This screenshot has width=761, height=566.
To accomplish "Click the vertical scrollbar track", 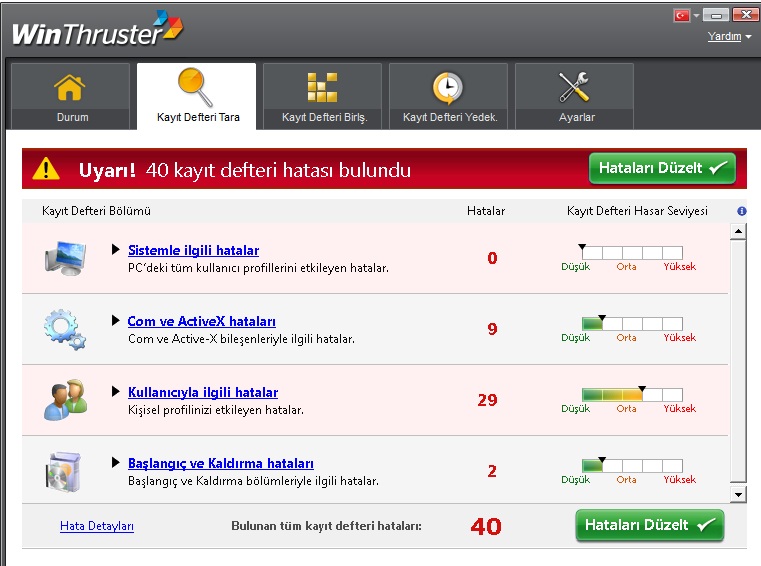I will [738, 362].
